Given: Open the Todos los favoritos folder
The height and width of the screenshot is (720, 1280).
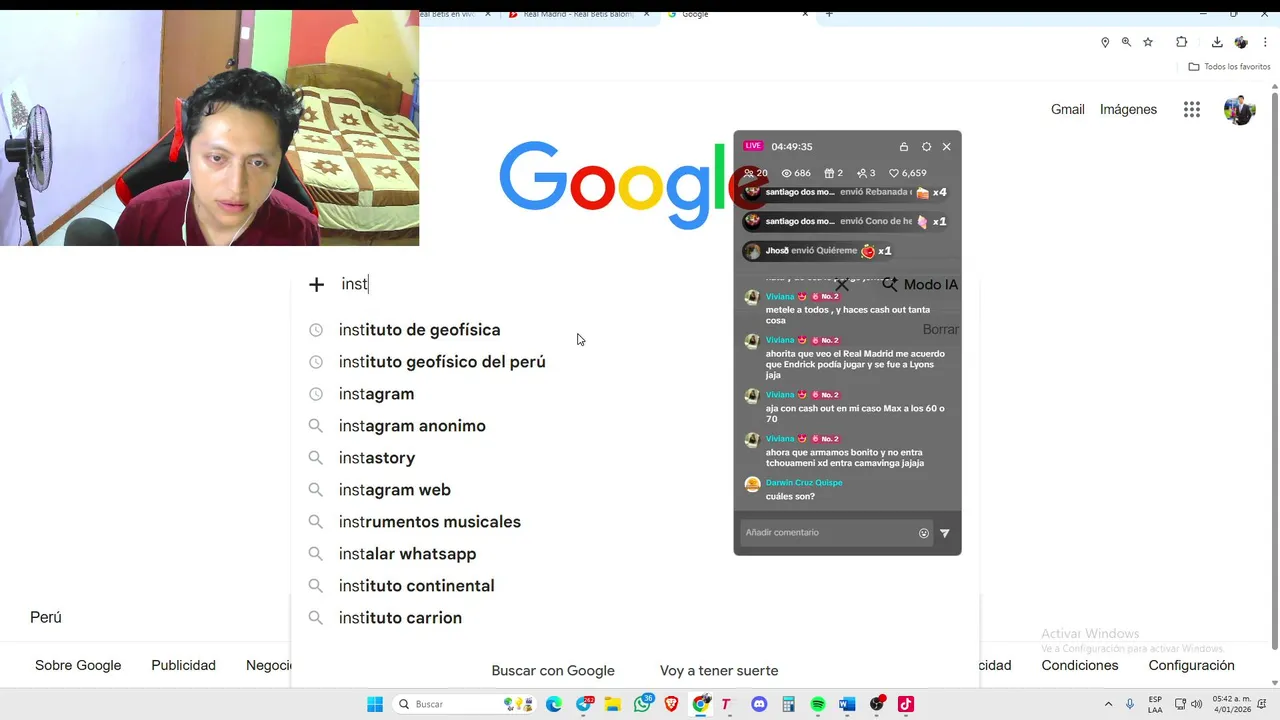Looking at the screenshot, I should [x=1229, y=67].
